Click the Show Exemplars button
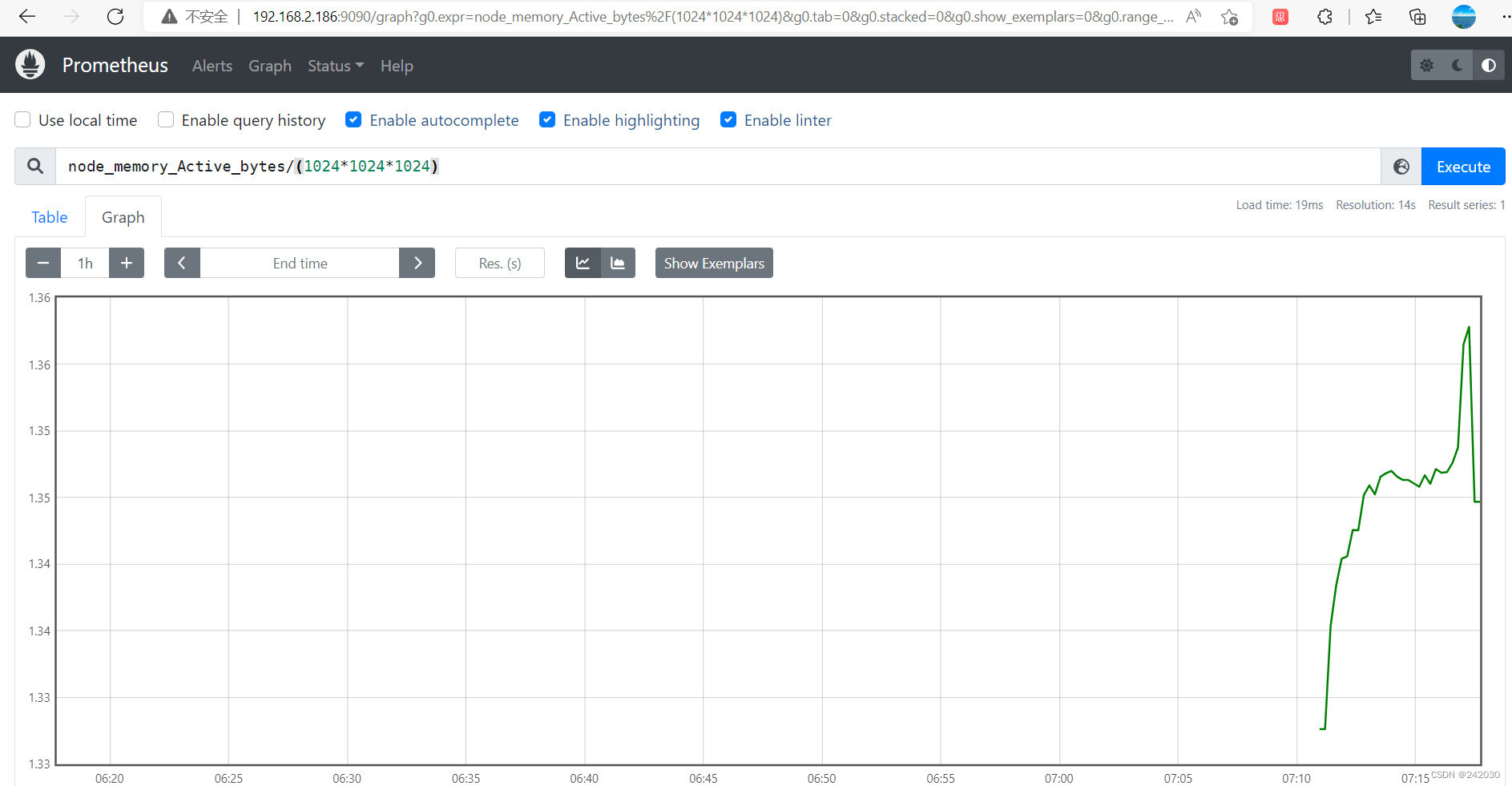The width and height of the screenshot is (1512, 786). point(714,263)
